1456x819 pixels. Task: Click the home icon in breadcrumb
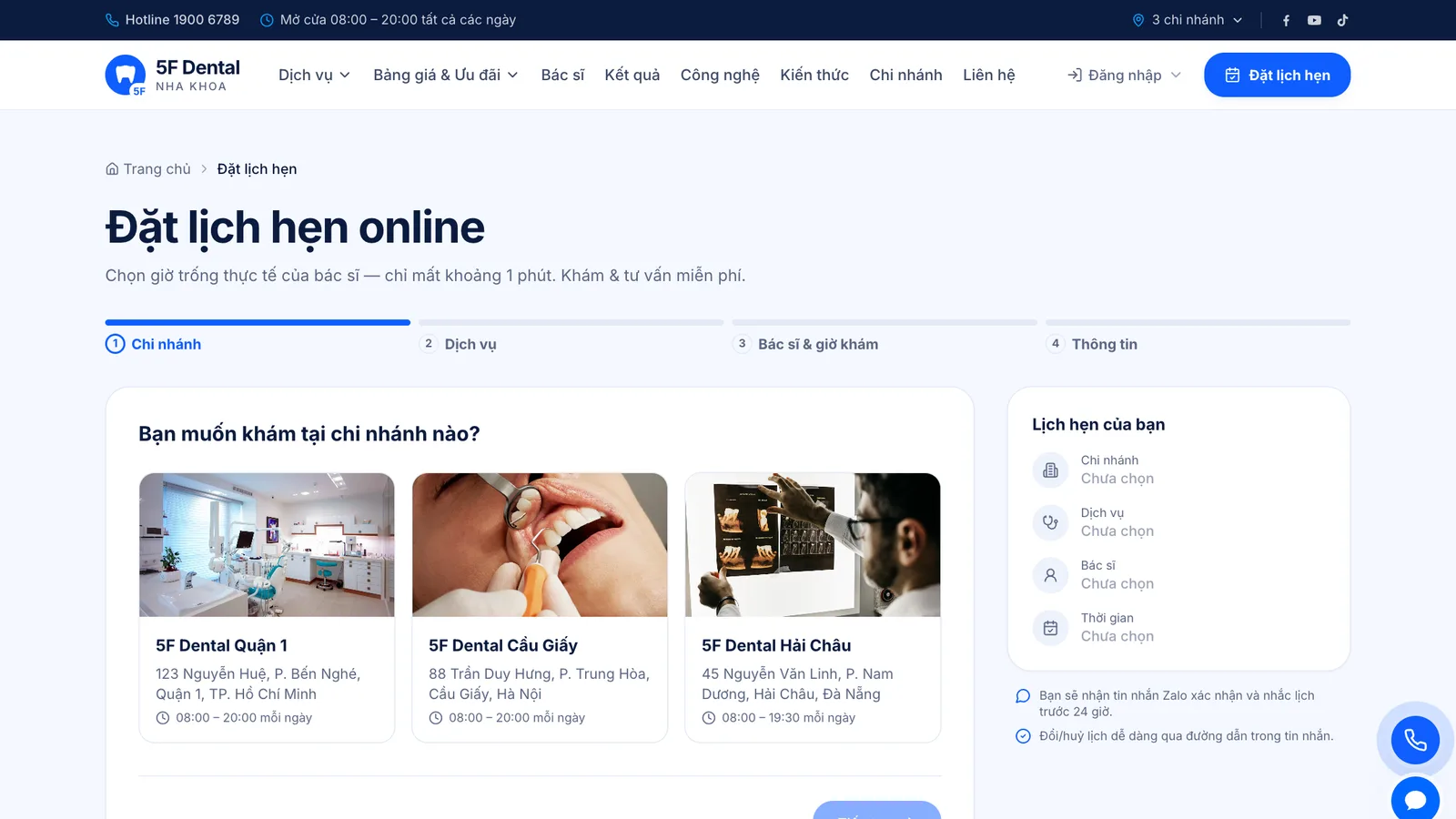click(112, 169)
